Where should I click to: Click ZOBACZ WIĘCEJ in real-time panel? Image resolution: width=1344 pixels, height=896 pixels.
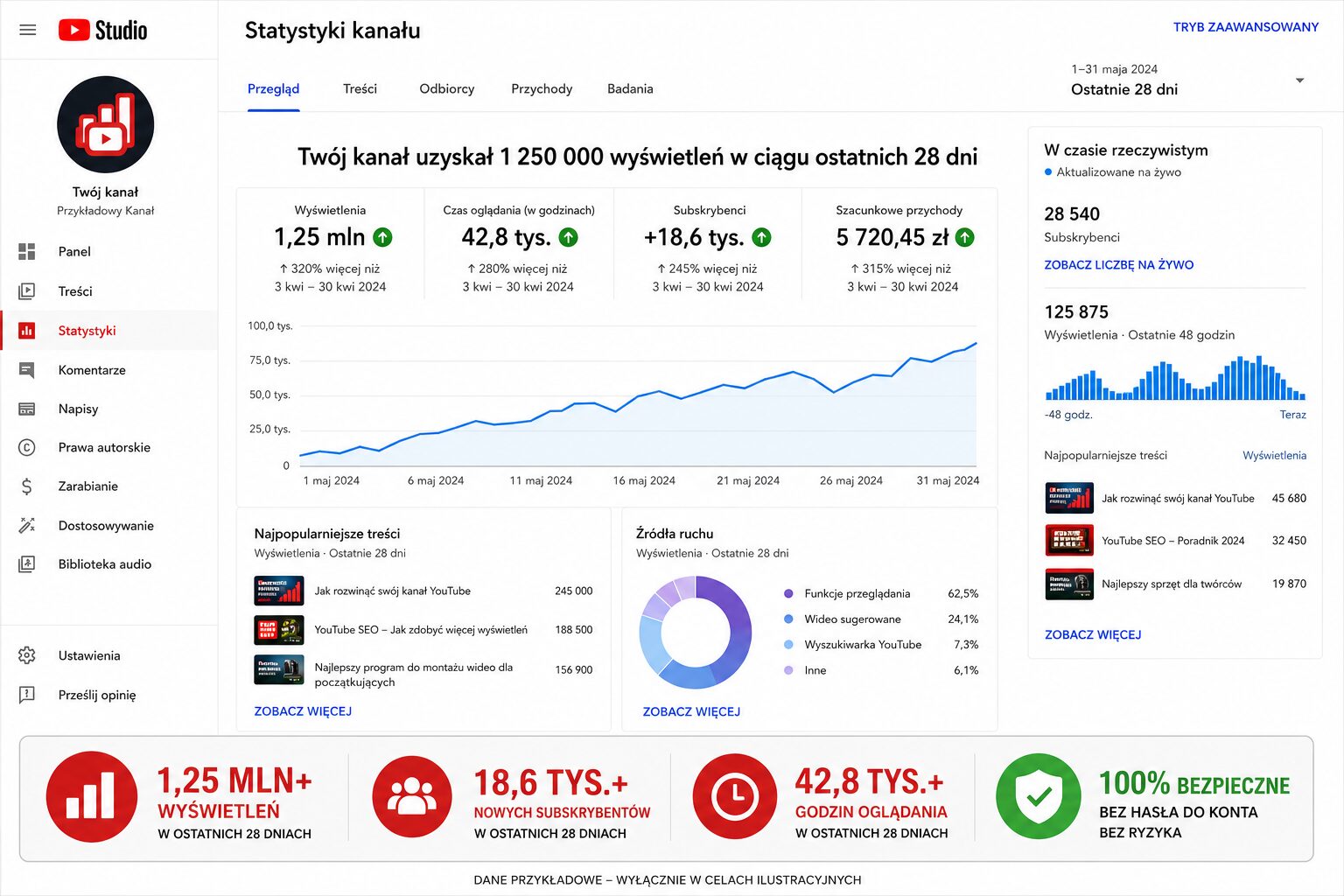(x=1093, y=634)
